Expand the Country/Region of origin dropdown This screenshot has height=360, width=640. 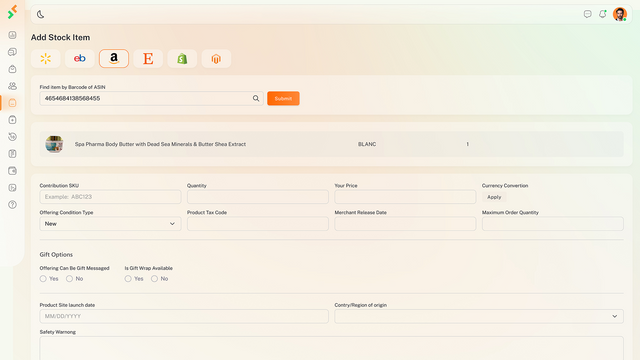479,316
